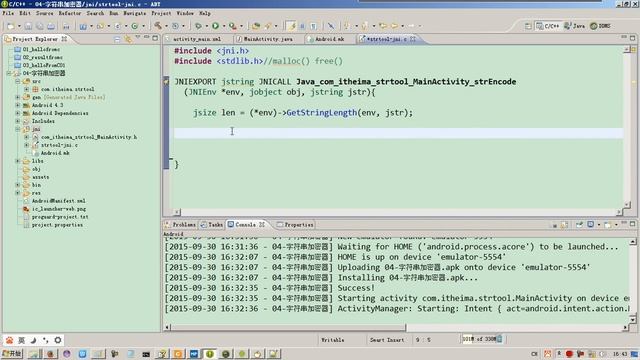Open the Refactor menu
The height and width of the screenshot is (360, 640).
point(70,13)
